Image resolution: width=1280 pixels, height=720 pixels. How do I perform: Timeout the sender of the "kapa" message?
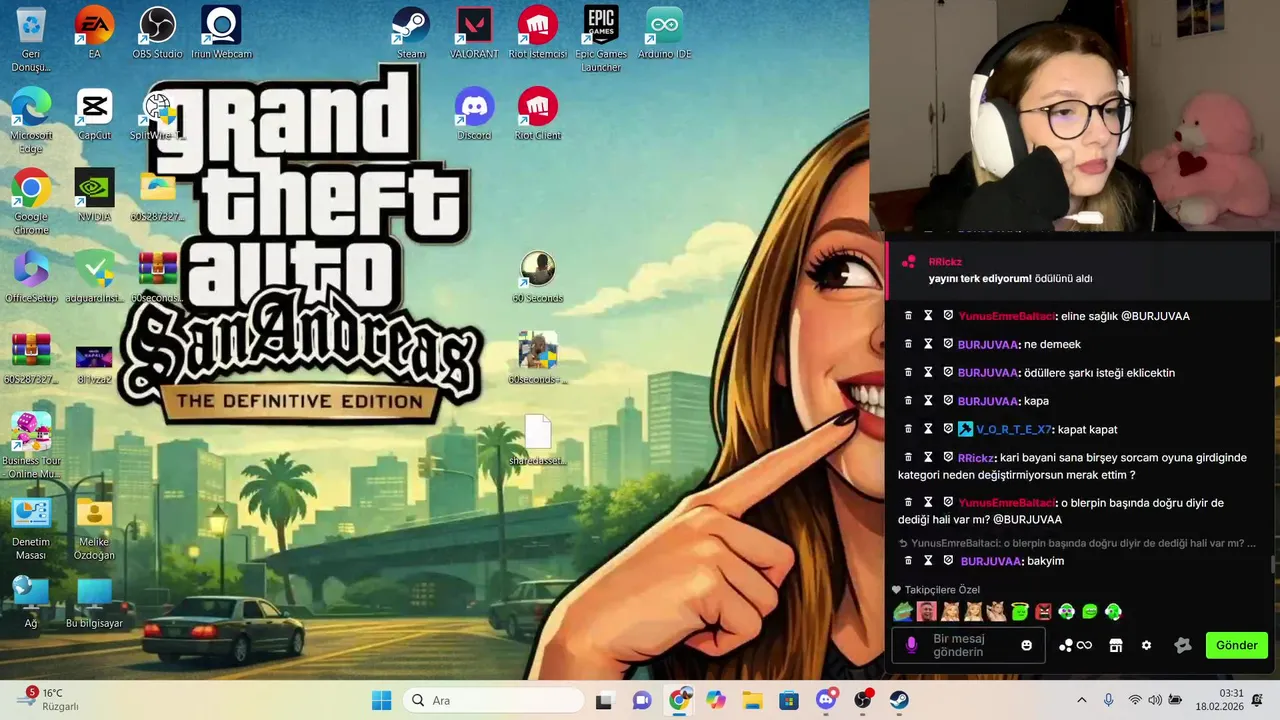point(928,401)
